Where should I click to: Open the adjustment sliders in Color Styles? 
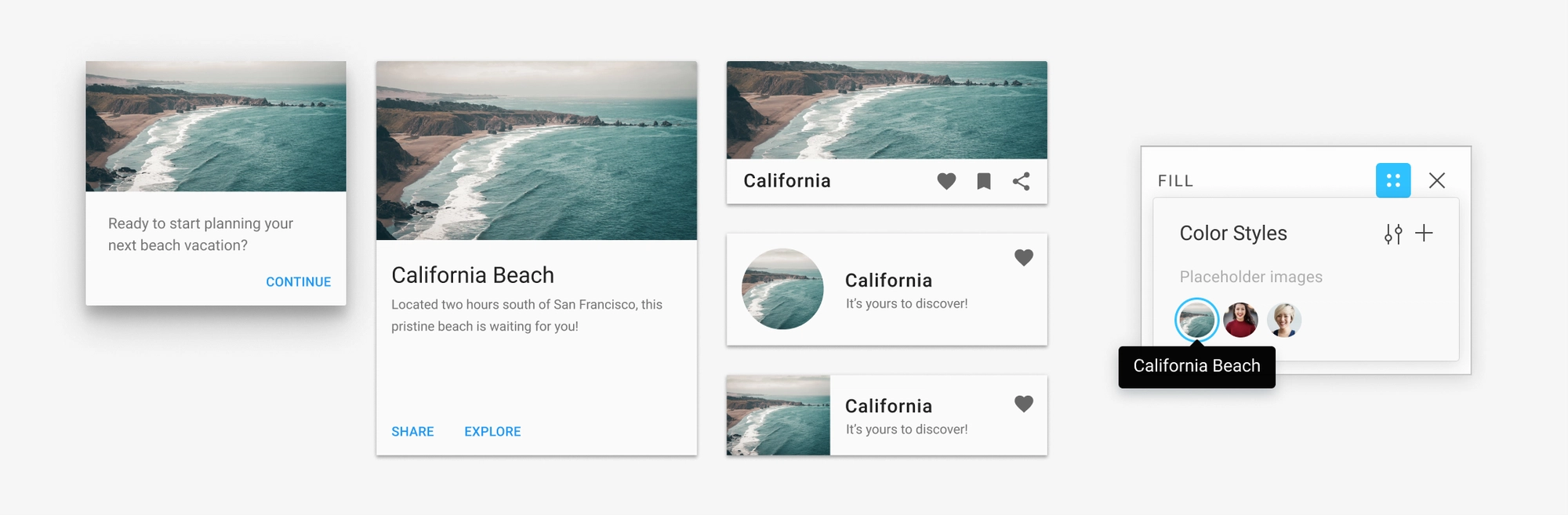pos(1393,233)
